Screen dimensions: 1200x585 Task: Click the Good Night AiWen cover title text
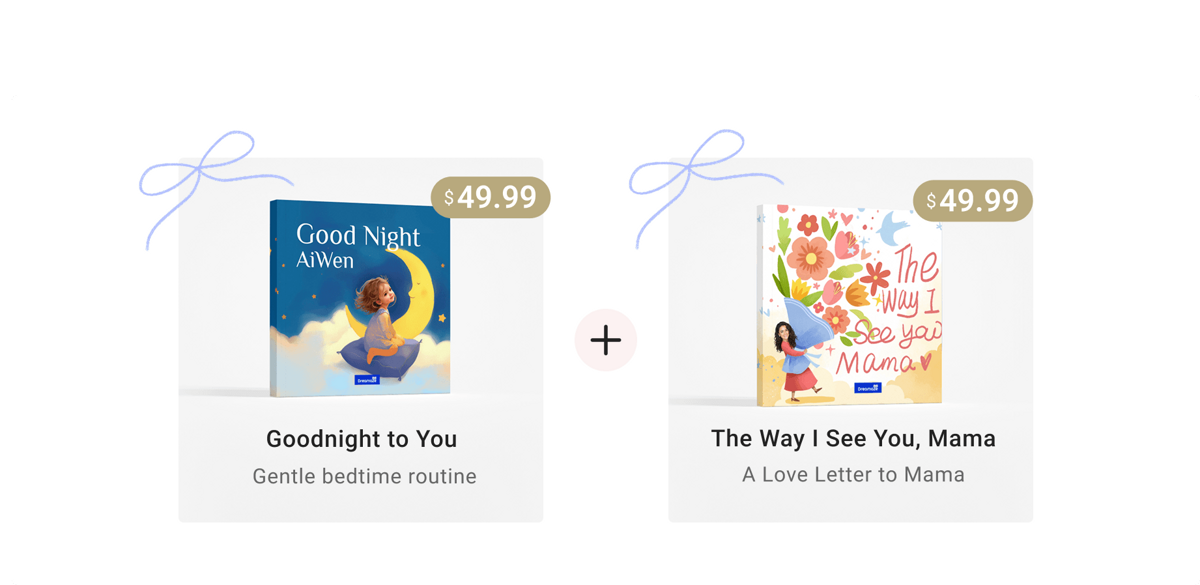click(x=358, y=246)
